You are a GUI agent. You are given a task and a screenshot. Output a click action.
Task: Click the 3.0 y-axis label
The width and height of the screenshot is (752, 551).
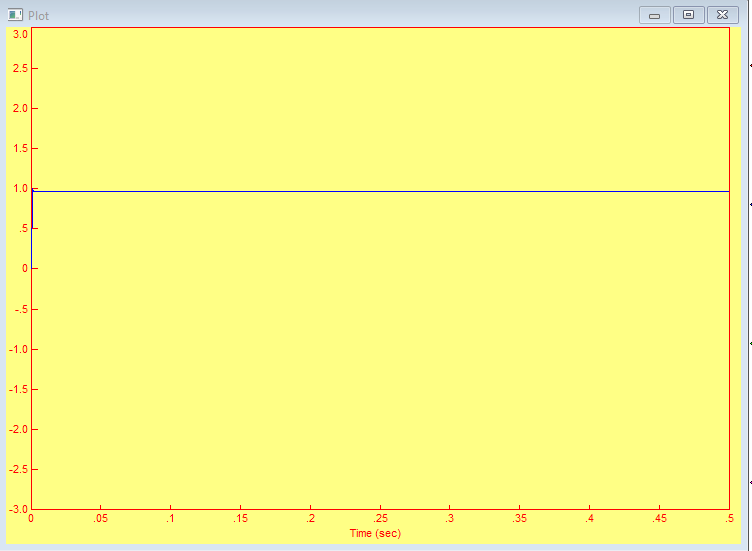click(x=21, y=34)
